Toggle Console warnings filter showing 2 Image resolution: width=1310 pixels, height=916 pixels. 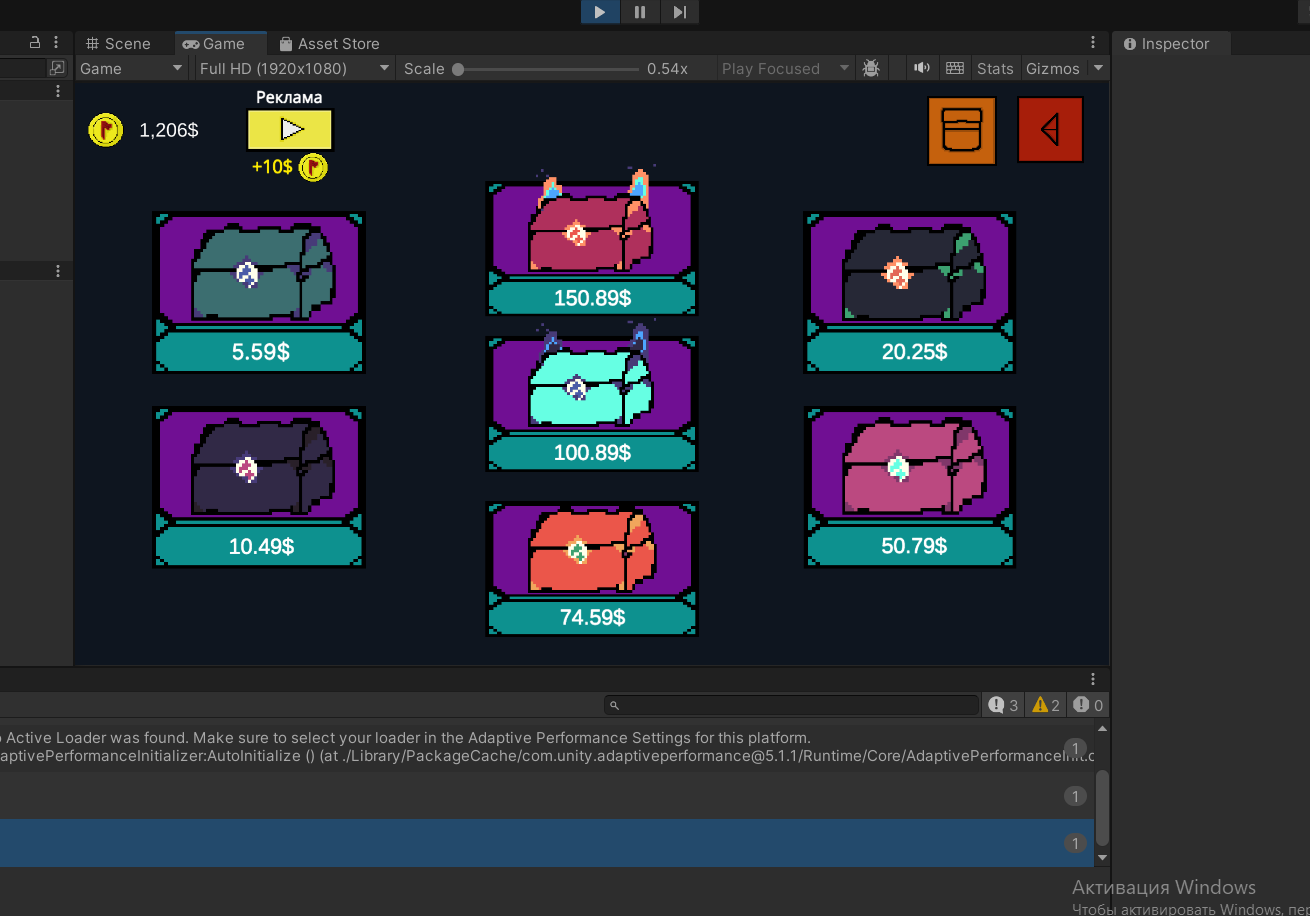(1046, 705)
